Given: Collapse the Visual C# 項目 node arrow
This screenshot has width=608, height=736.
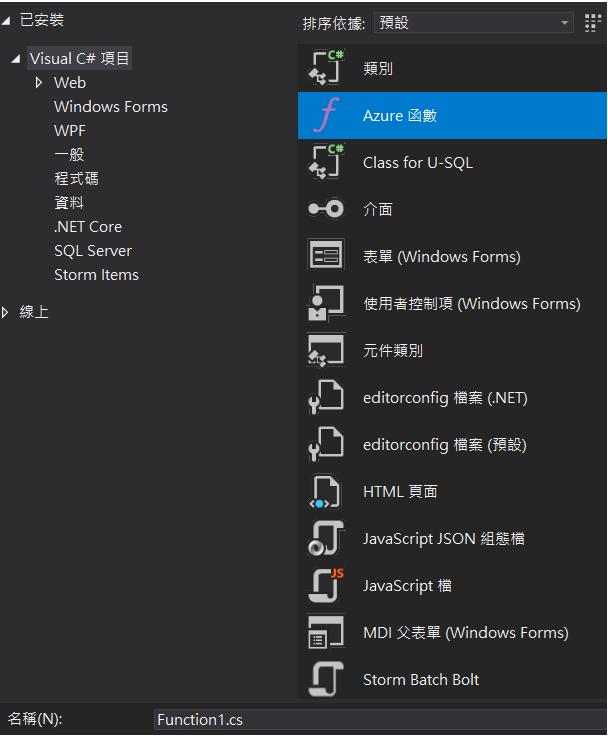Looking at the screenshot, I should [16, 59].
